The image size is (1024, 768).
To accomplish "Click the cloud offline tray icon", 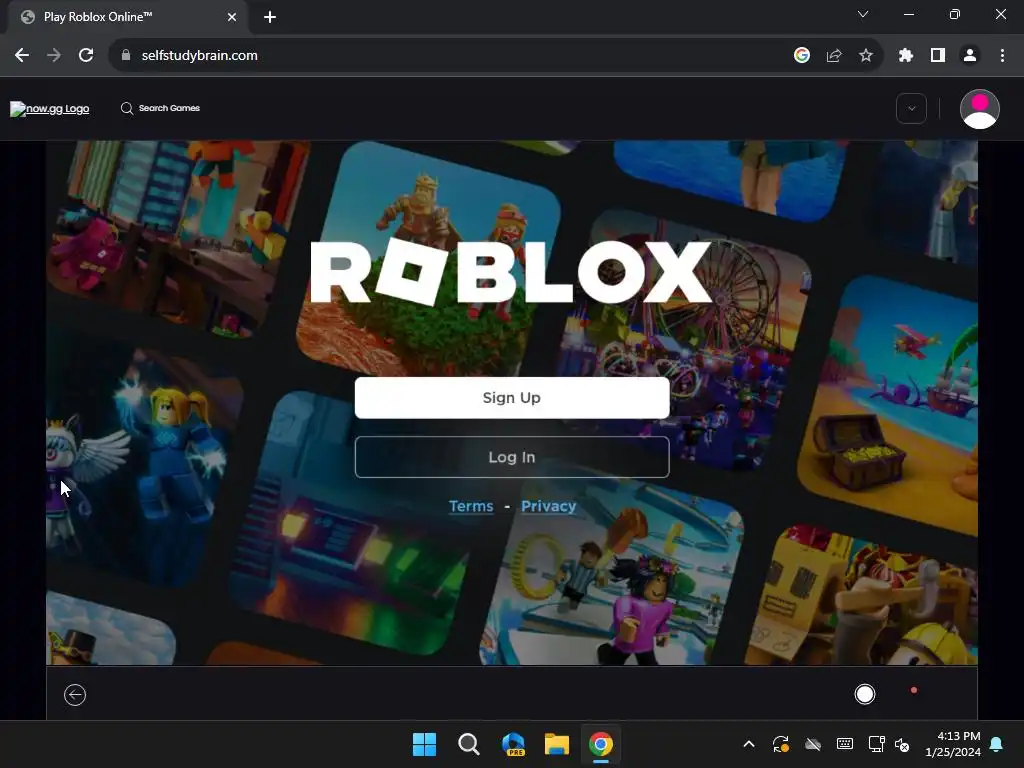I will point(812,744).
